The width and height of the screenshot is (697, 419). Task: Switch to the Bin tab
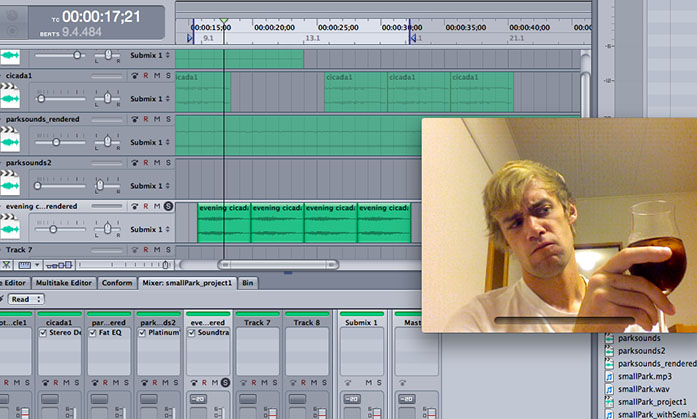pos(247,283)
